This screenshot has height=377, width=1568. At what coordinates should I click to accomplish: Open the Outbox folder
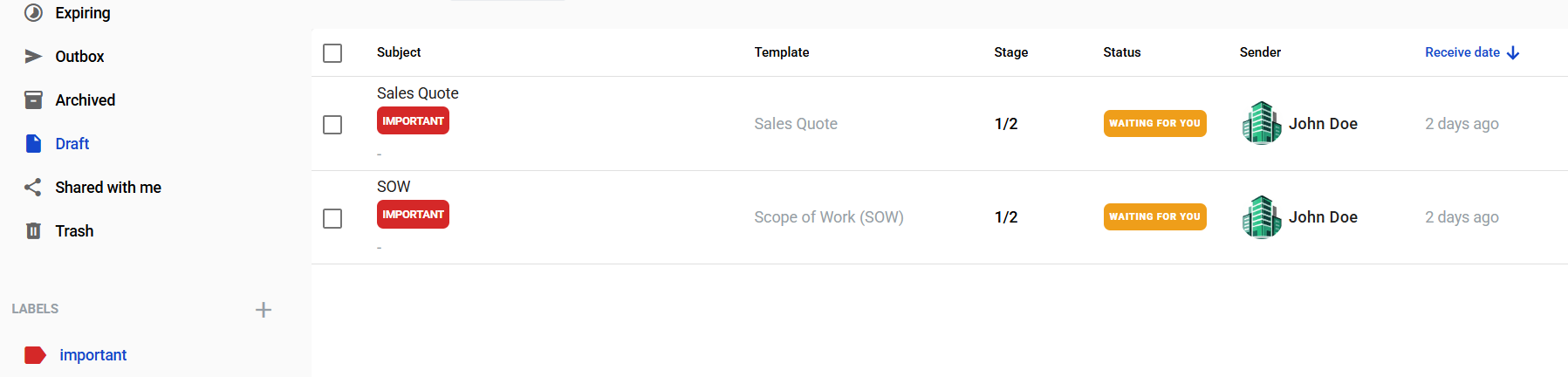tap(79, 57)
